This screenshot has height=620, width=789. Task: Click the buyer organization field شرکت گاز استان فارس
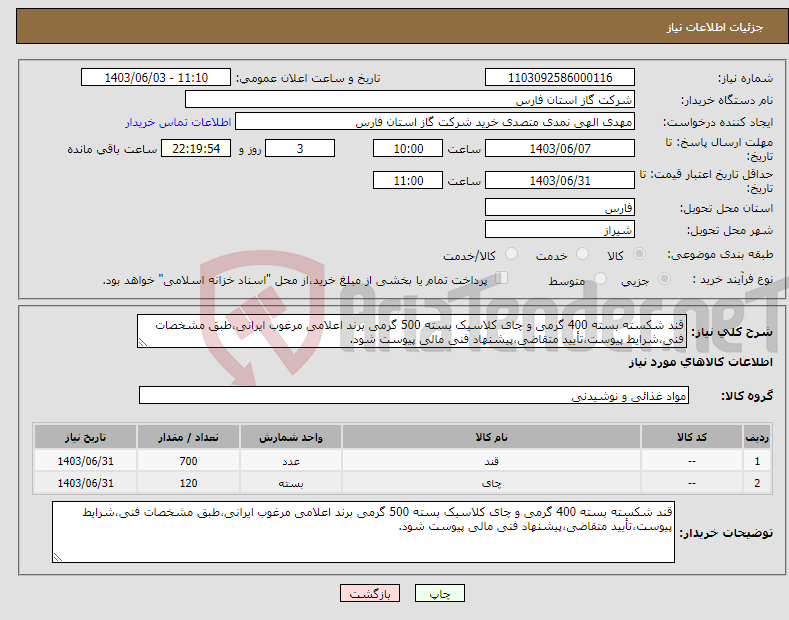[410, 100]
